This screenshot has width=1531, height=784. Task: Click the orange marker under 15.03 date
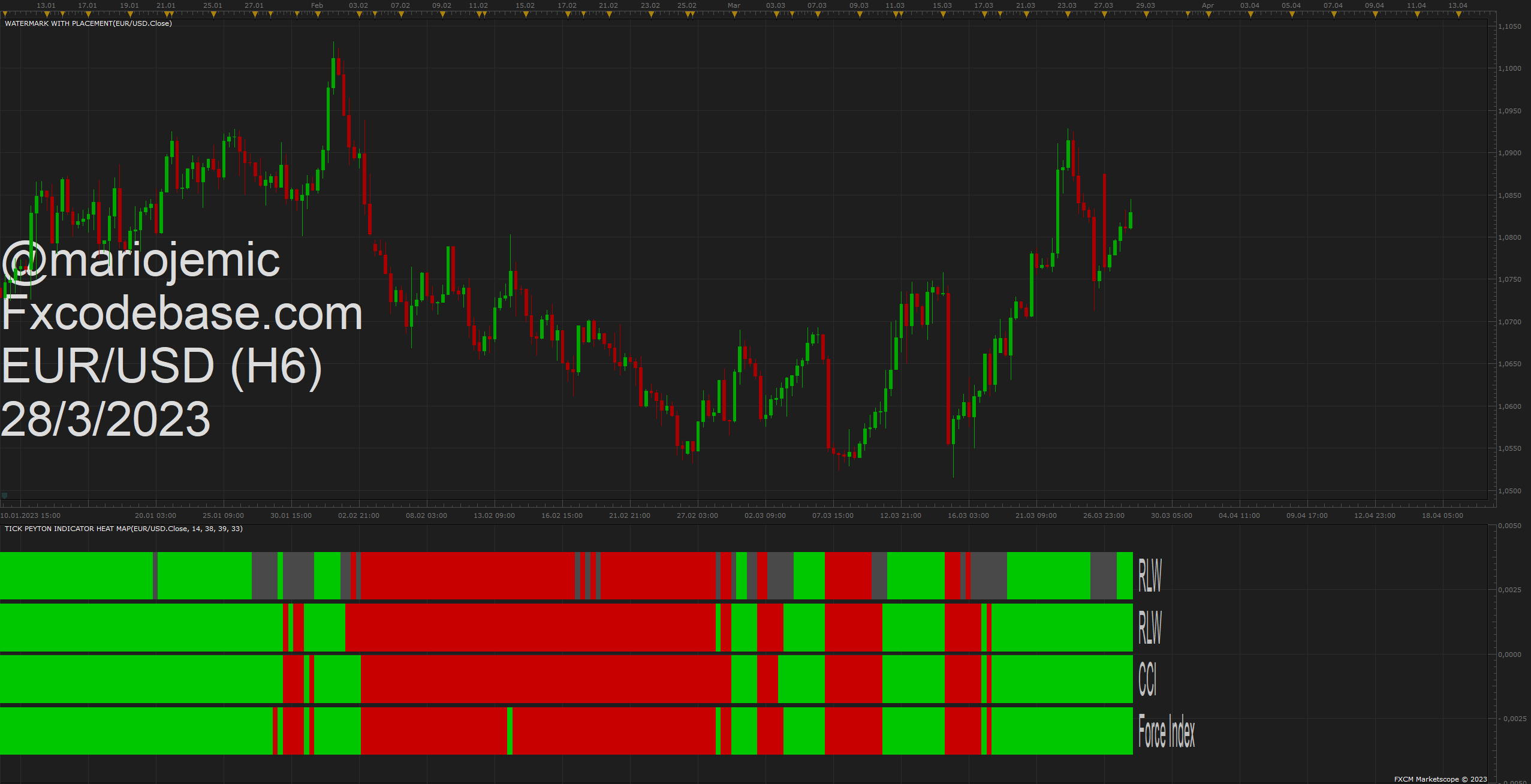point(943,14)
